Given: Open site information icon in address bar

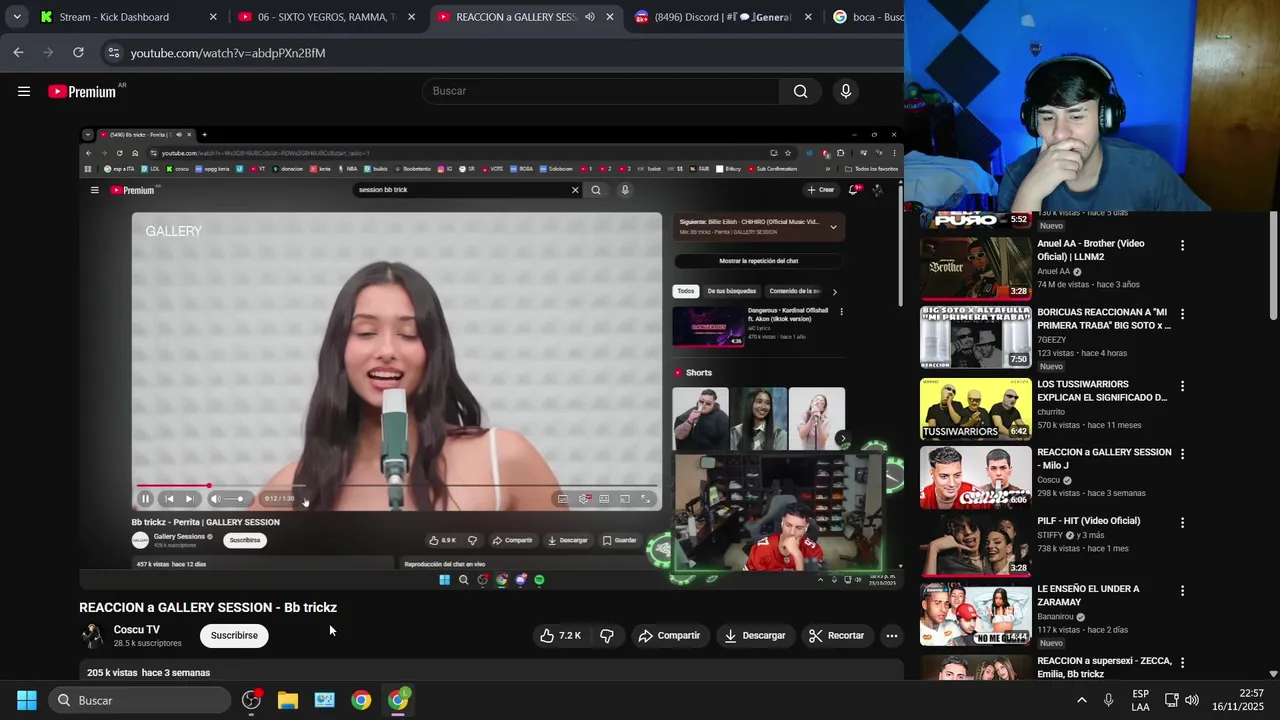Looking at the screenshot, I should pyautogui.click(x=114, y=53).
